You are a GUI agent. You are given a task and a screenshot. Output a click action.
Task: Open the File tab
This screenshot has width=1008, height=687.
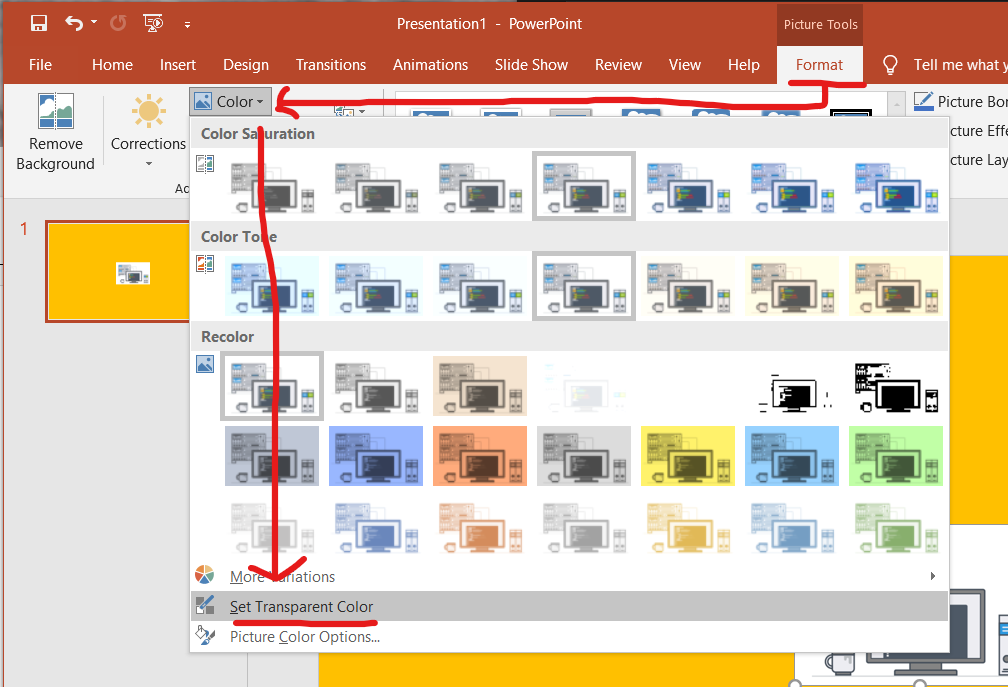(40, 65)
